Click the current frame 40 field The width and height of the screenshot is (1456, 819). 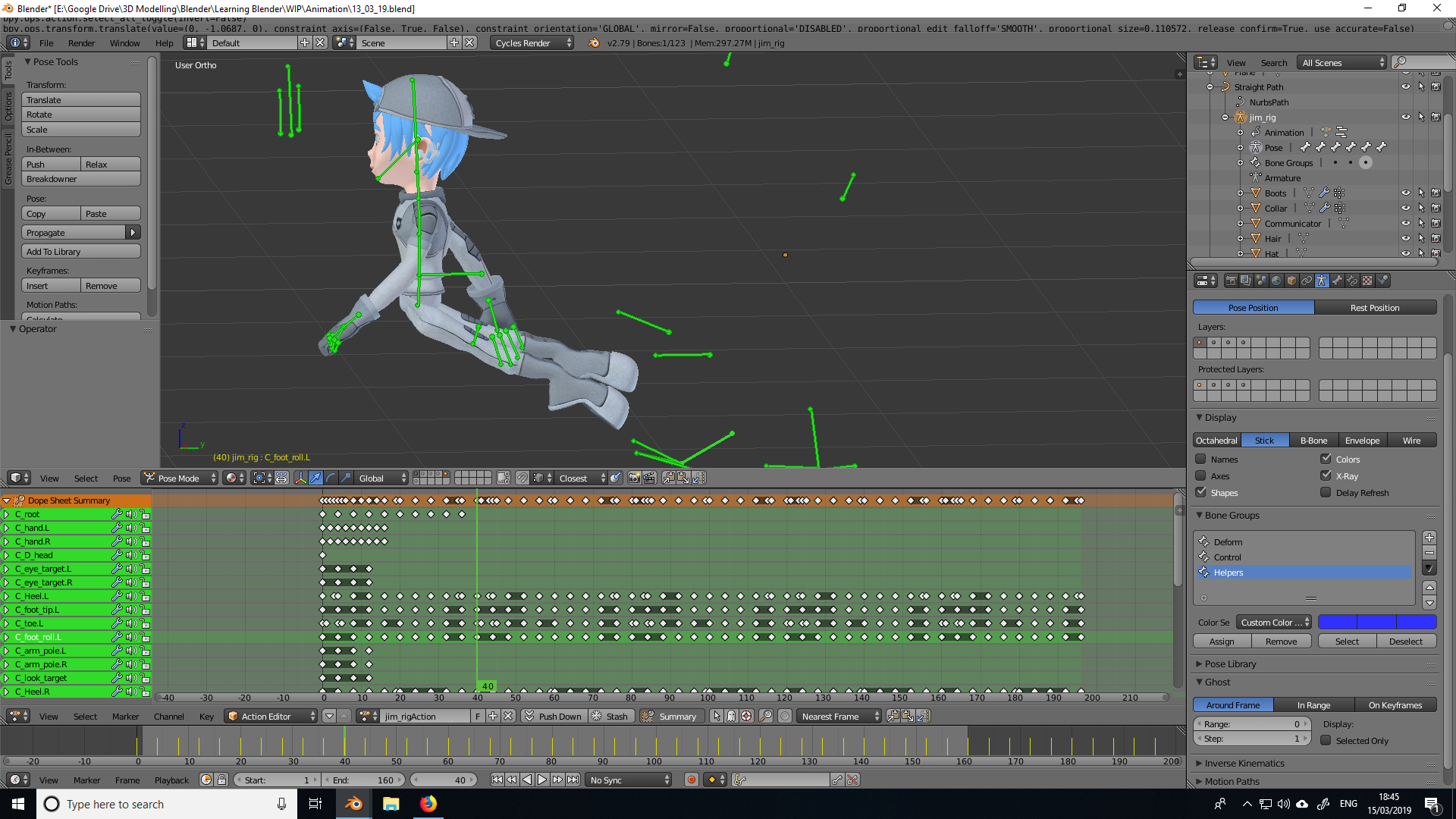click(x=444, y=780)
